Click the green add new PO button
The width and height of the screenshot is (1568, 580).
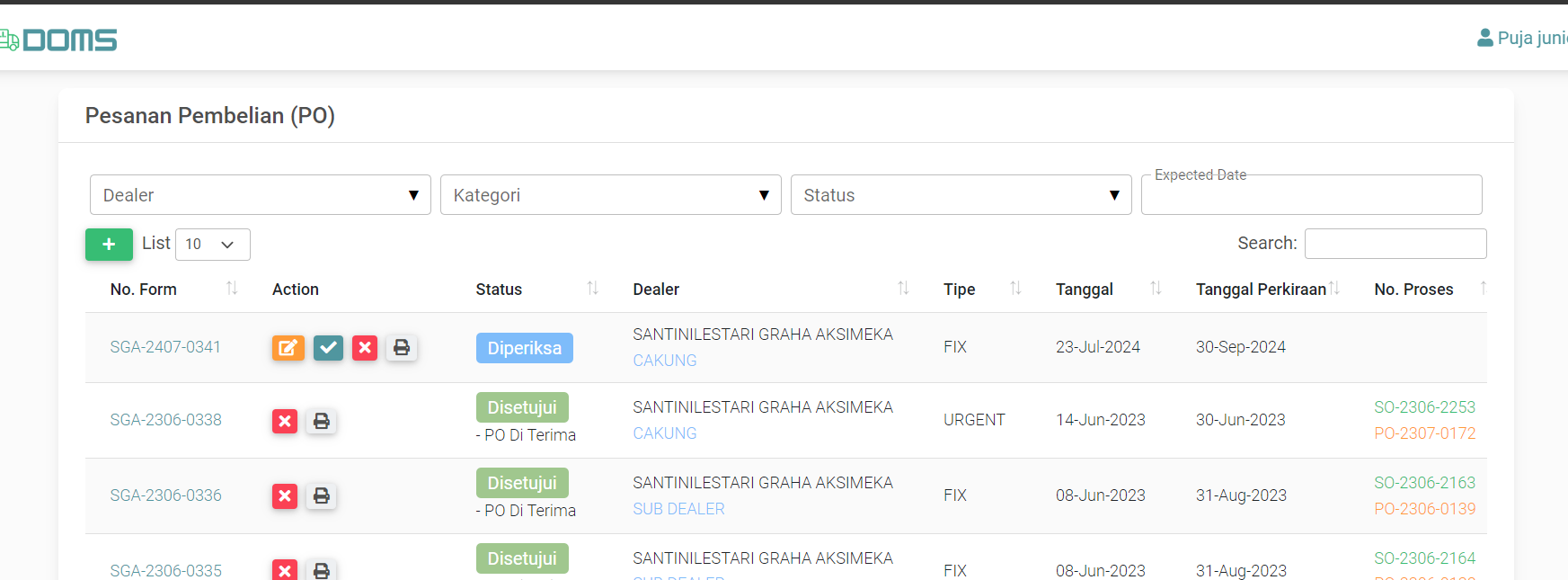[x=109, y=245]
